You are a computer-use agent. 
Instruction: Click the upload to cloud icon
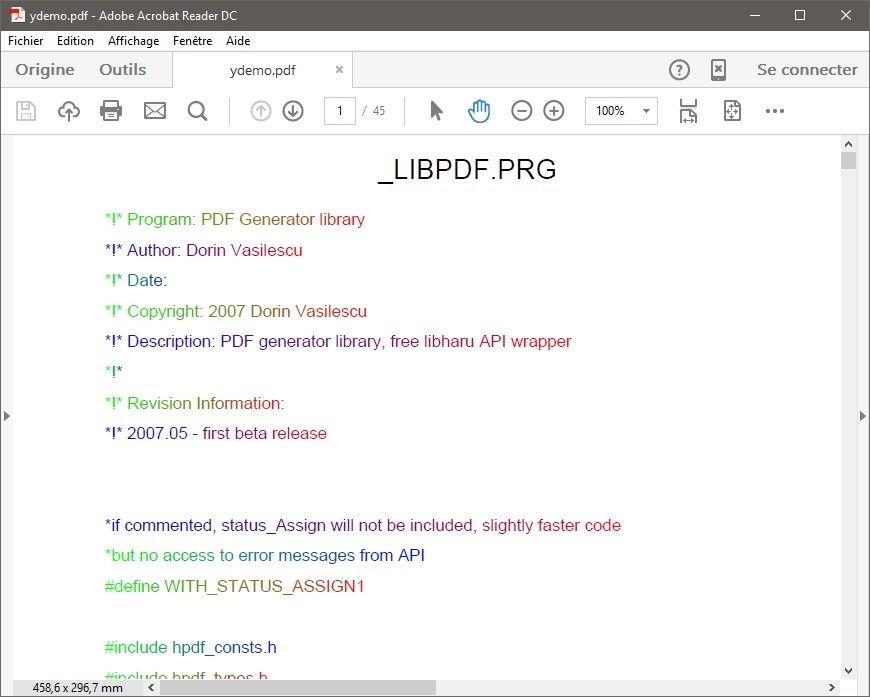click(69, 111)
